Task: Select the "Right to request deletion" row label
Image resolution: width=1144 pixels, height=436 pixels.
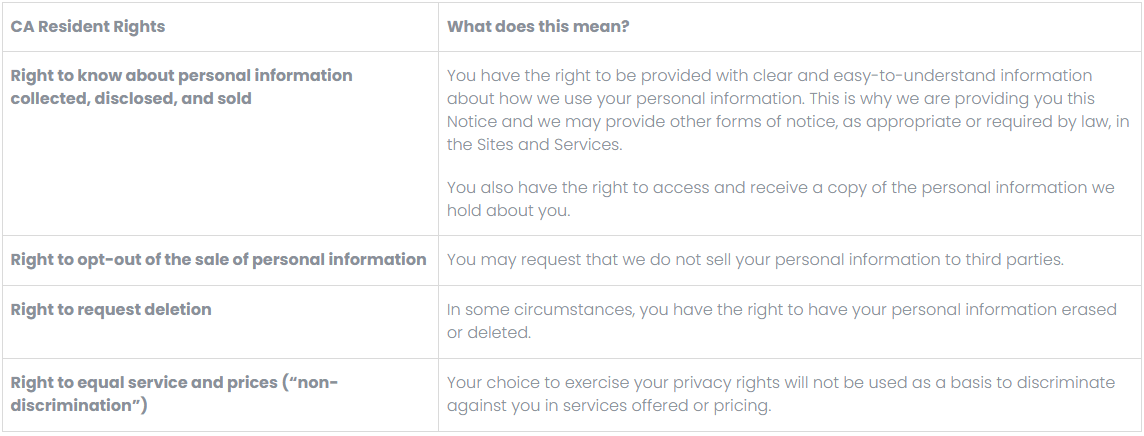Action: [x=111, y=310]
